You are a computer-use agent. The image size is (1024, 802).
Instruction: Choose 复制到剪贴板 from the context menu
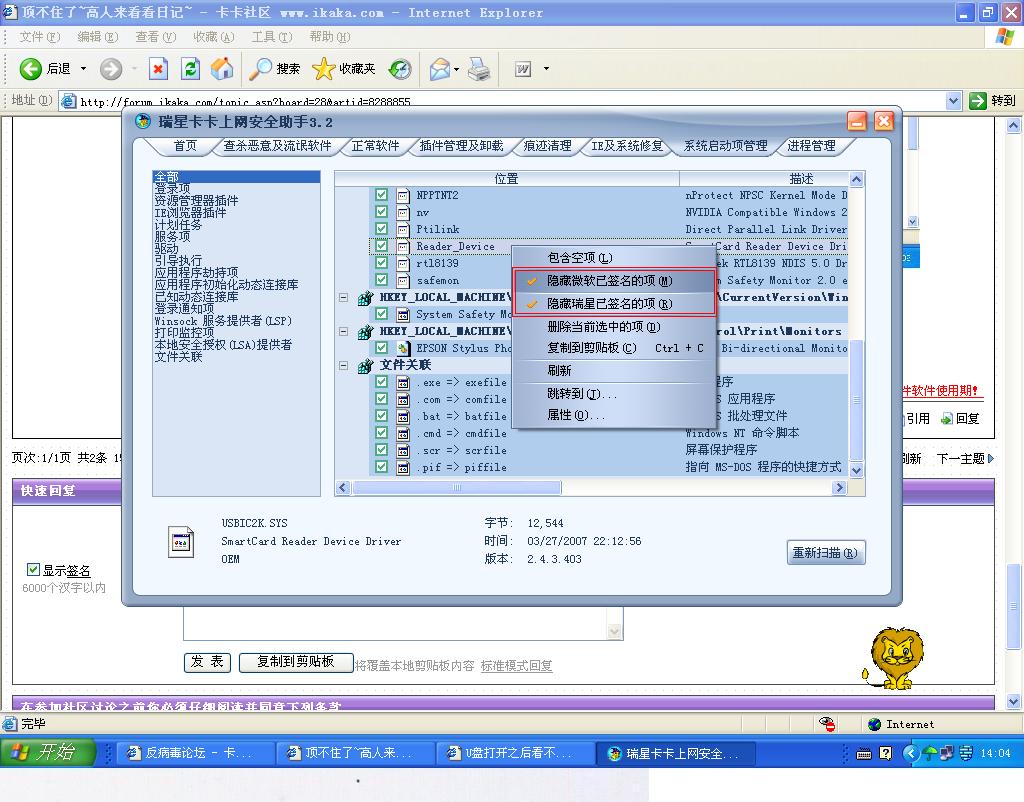click(x=614, y=348)
